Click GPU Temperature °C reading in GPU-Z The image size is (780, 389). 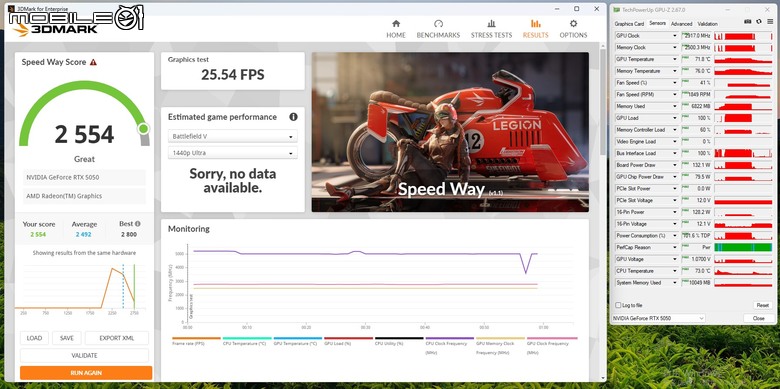[x=696, y=59]
